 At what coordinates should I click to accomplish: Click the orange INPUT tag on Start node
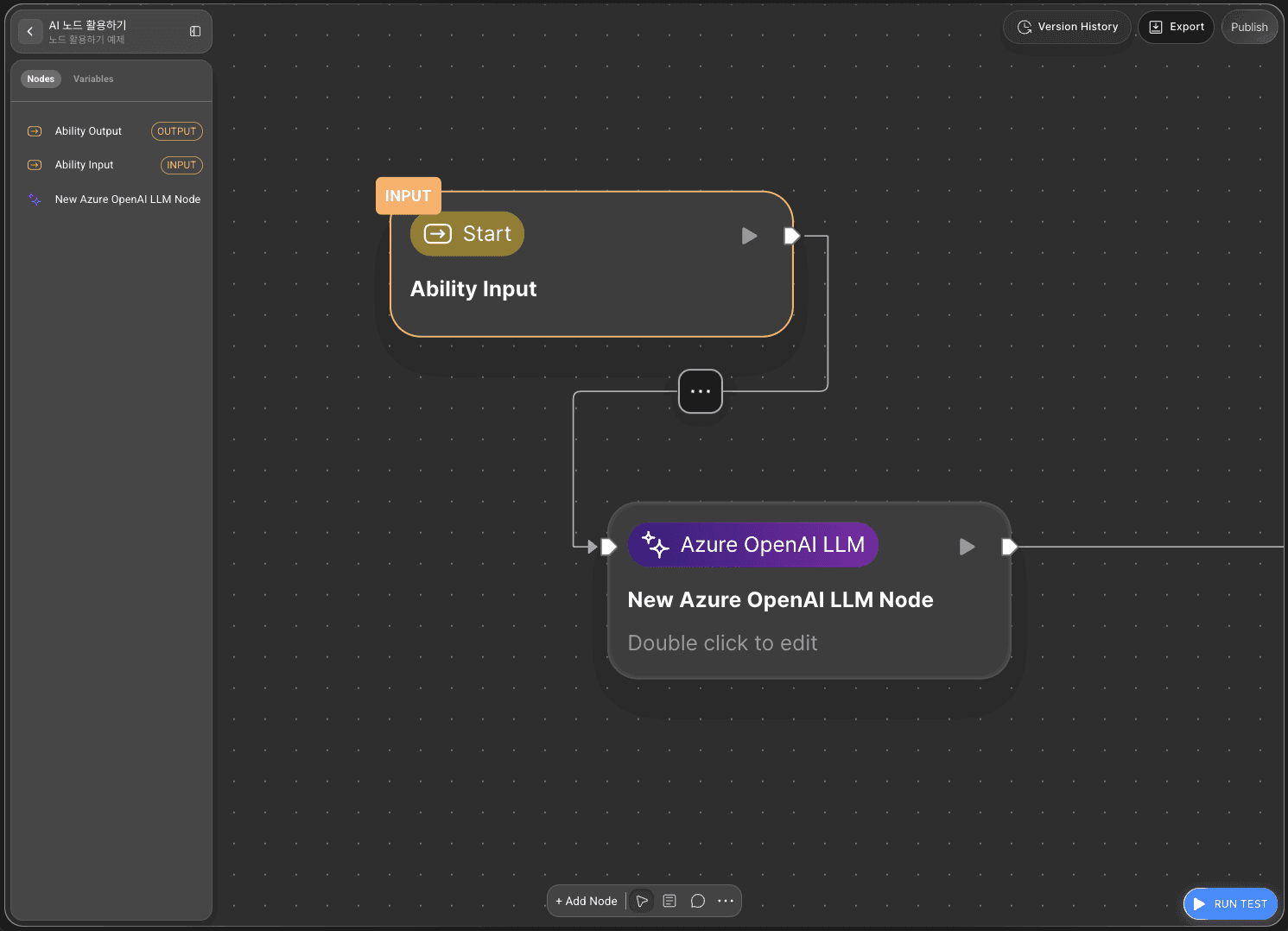pos(409,196)
